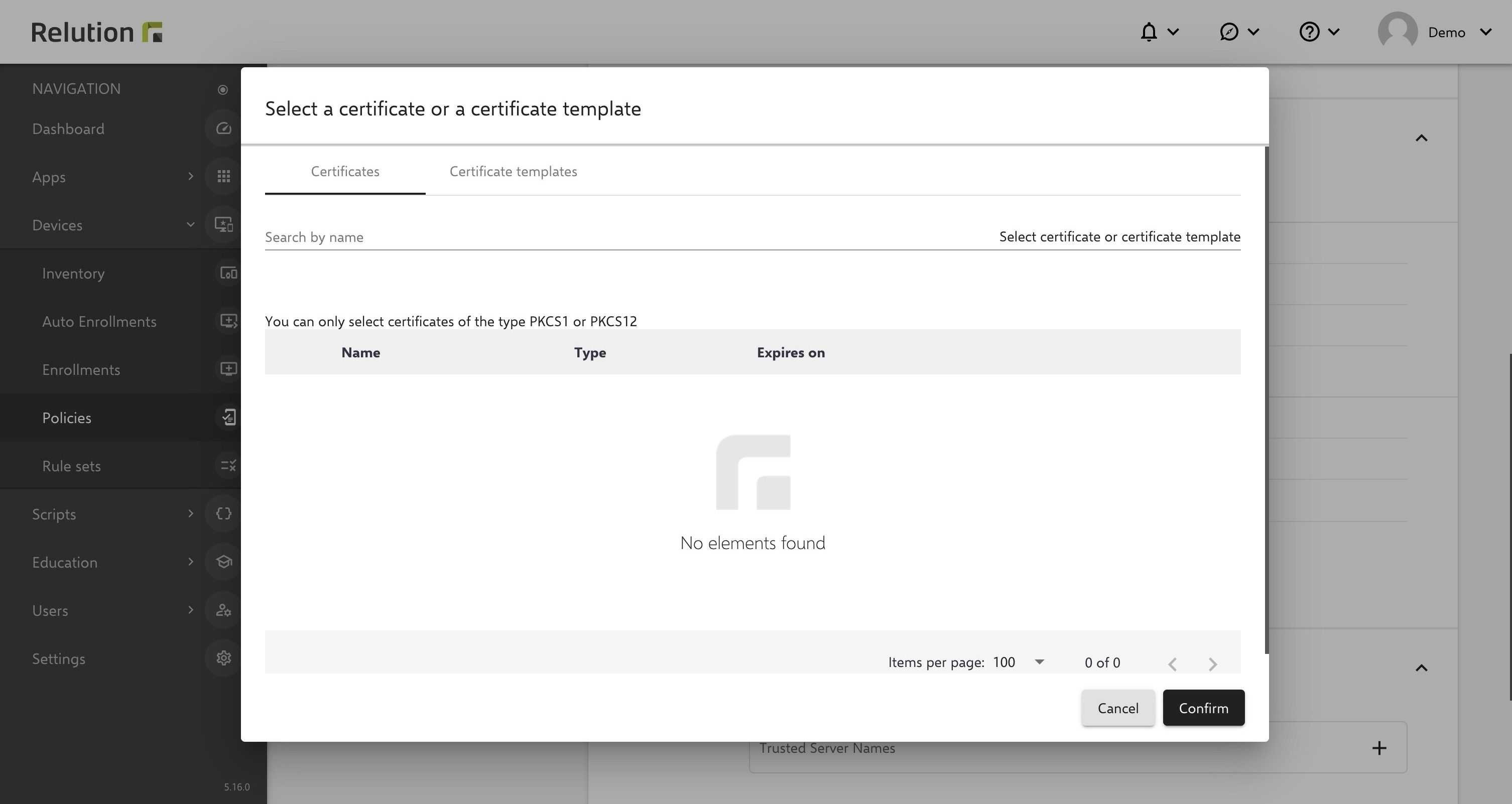Go to the previous page arrow
Image resolution: width=1512 pixels, height=804 pixels.
tap(1172, 664)
